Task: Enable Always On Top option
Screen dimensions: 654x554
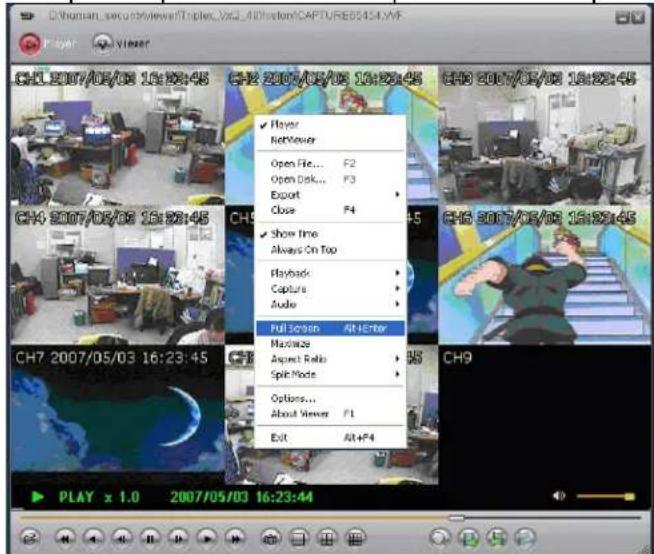Action: tap(301, 248)
